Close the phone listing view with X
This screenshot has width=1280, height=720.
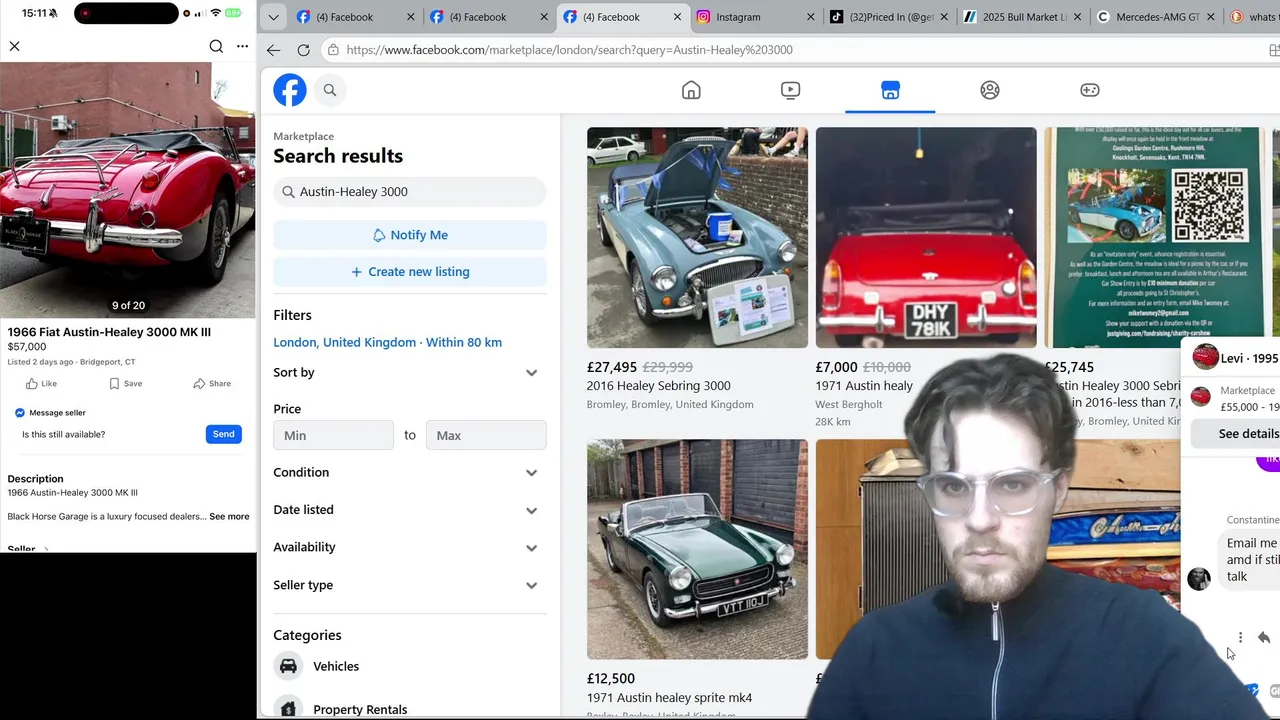pos(15,46)
